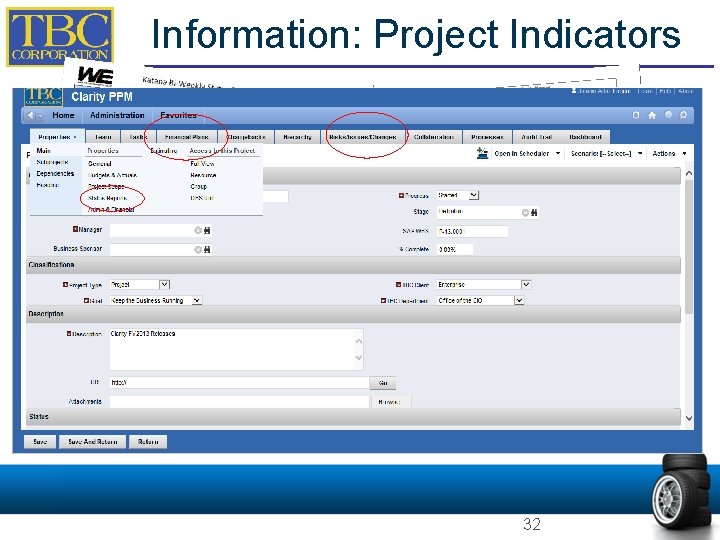Click into the % Complete field
720x540 pixels.
coord(454,249)
